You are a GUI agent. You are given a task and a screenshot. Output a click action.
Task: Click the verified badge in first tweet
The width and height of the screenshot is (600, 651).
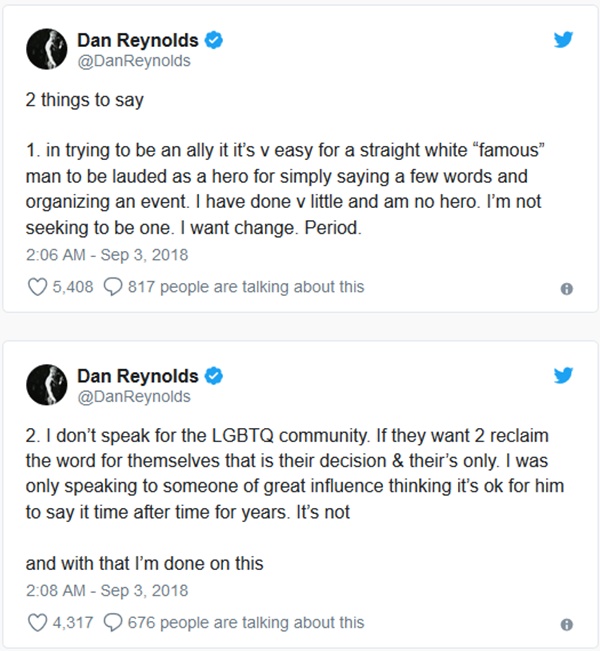point(214,42)
